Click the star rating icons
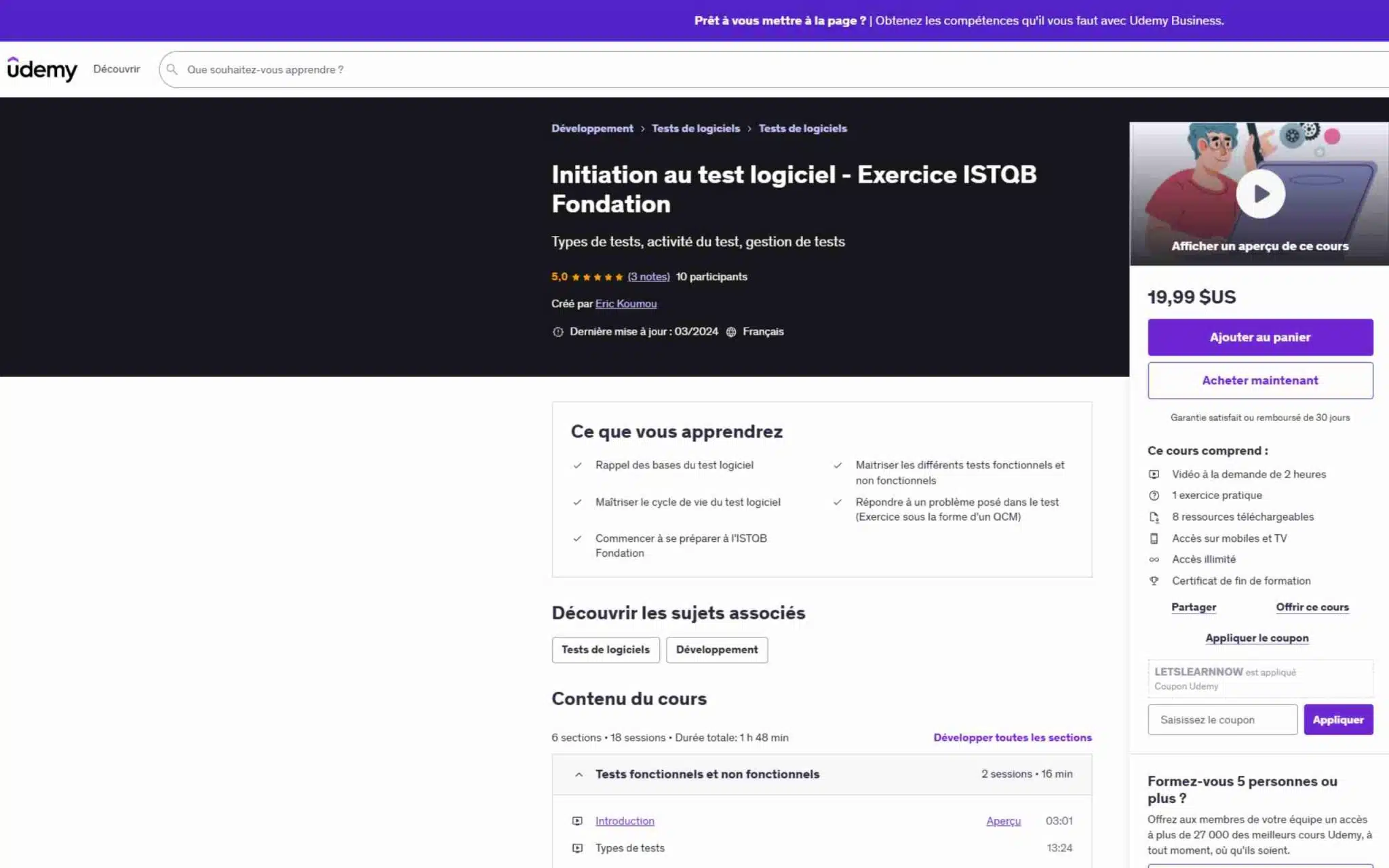Viewport: 1389px width, 868px height. pos(597,277)
